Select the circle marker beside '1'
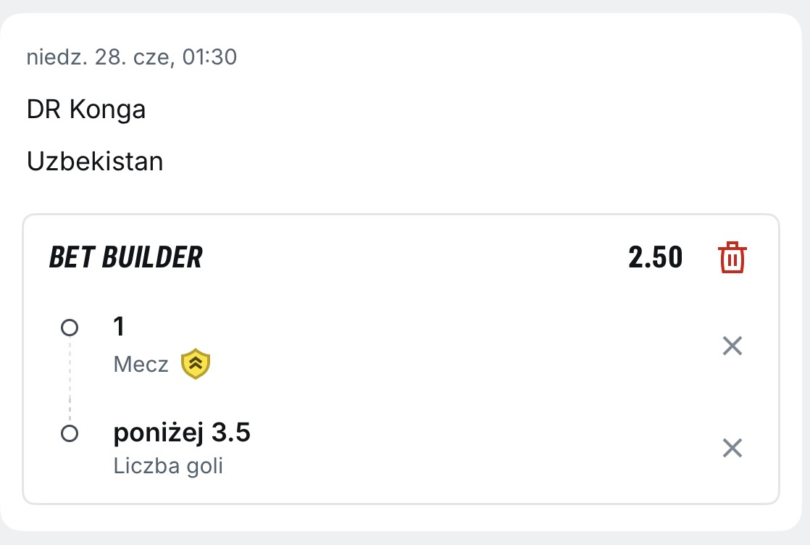810x545 pixels. [69, 328]
